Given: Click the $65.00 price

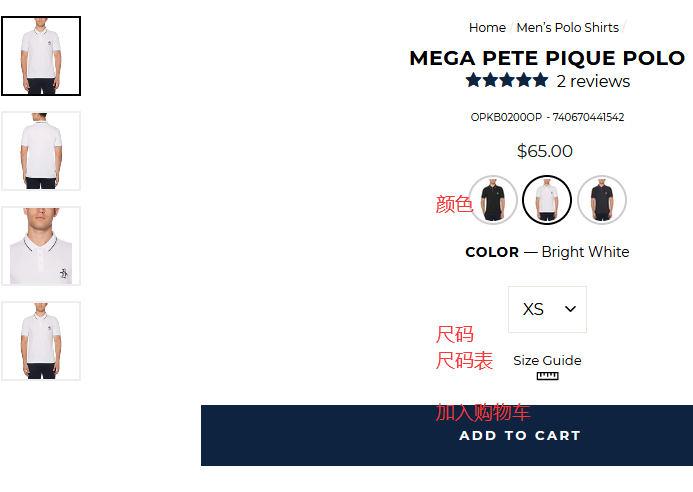Looking at the screenshot, I should (545, 151).
